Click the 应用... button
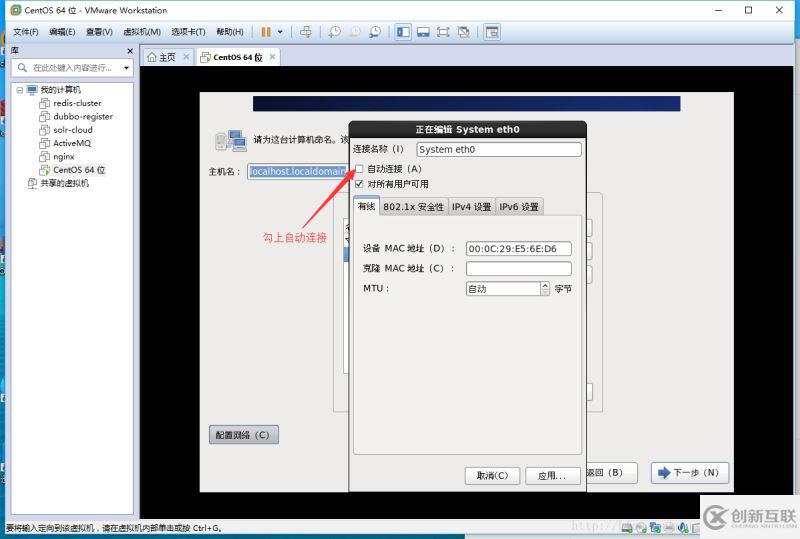The width and height of the screenshot is (800, 539). [x=552, y=475]
